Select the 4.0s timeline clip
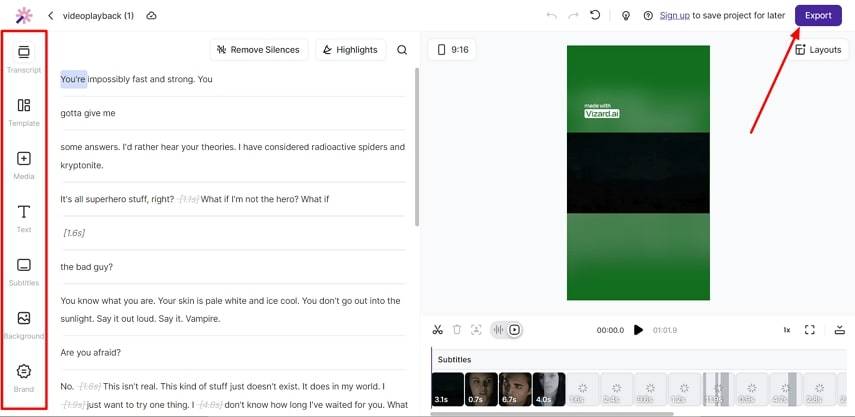 tap(549, 389)
